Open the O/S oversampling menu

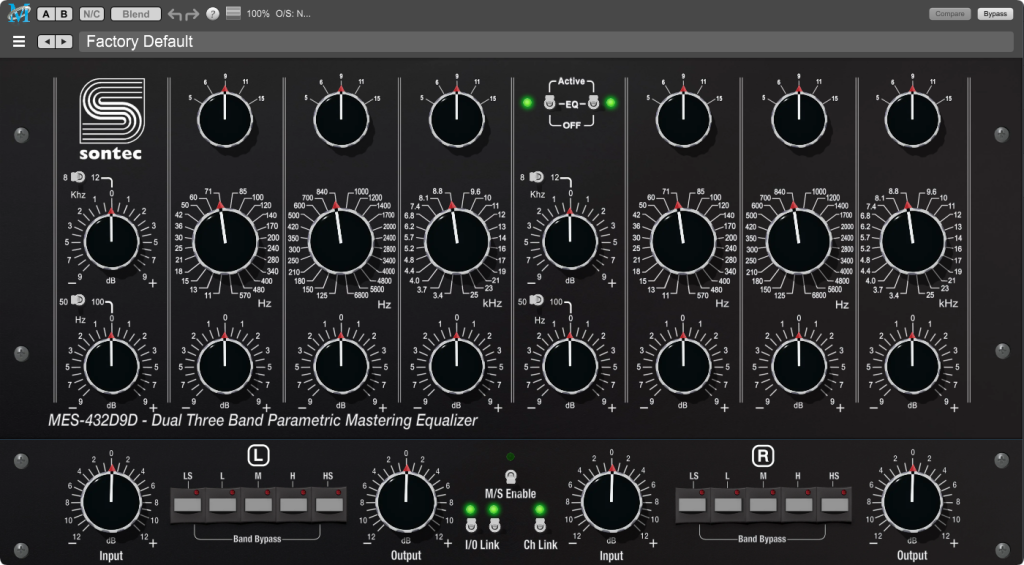(293, 14)
